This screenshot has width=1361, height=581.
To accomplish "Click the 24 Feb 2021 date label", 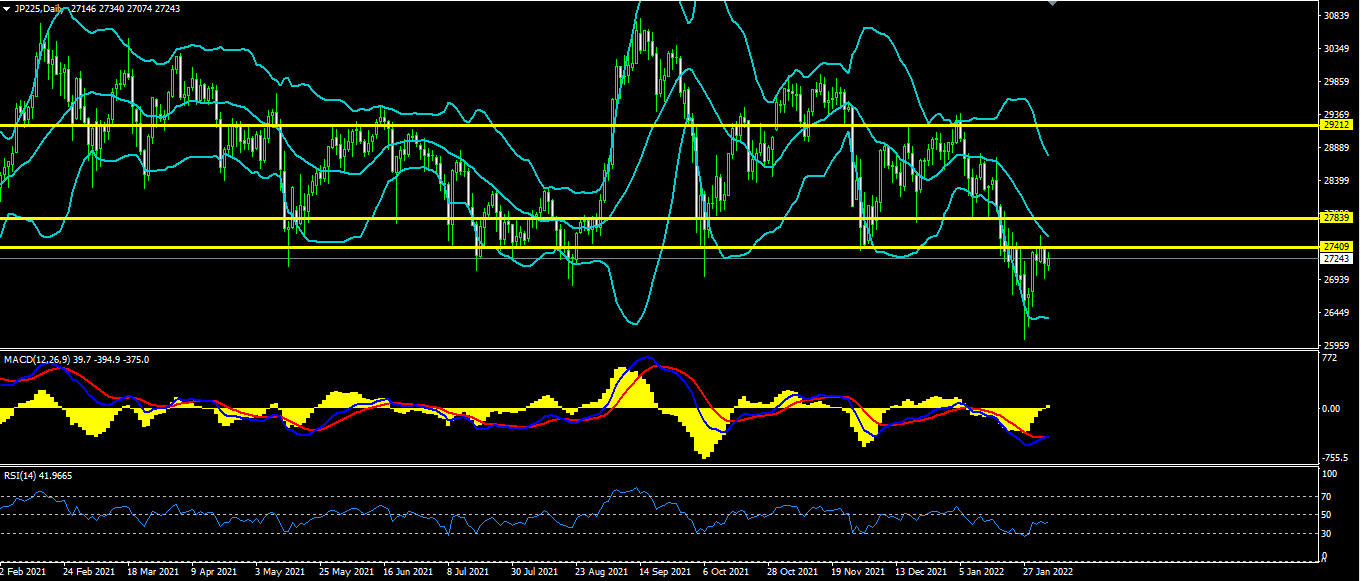I will (x=87, y=572).
